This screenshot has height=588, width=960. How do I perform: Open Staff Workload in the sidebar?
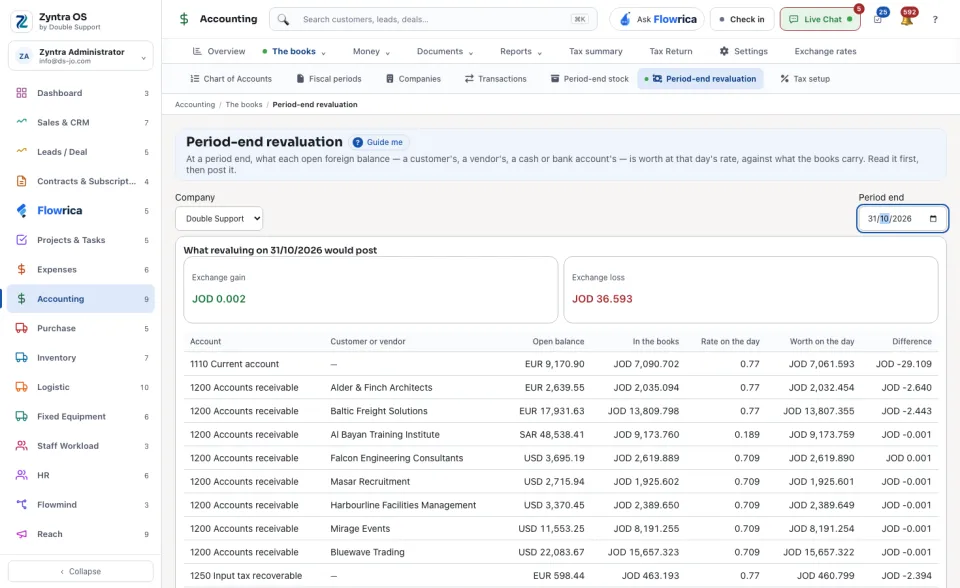(81, 446)
